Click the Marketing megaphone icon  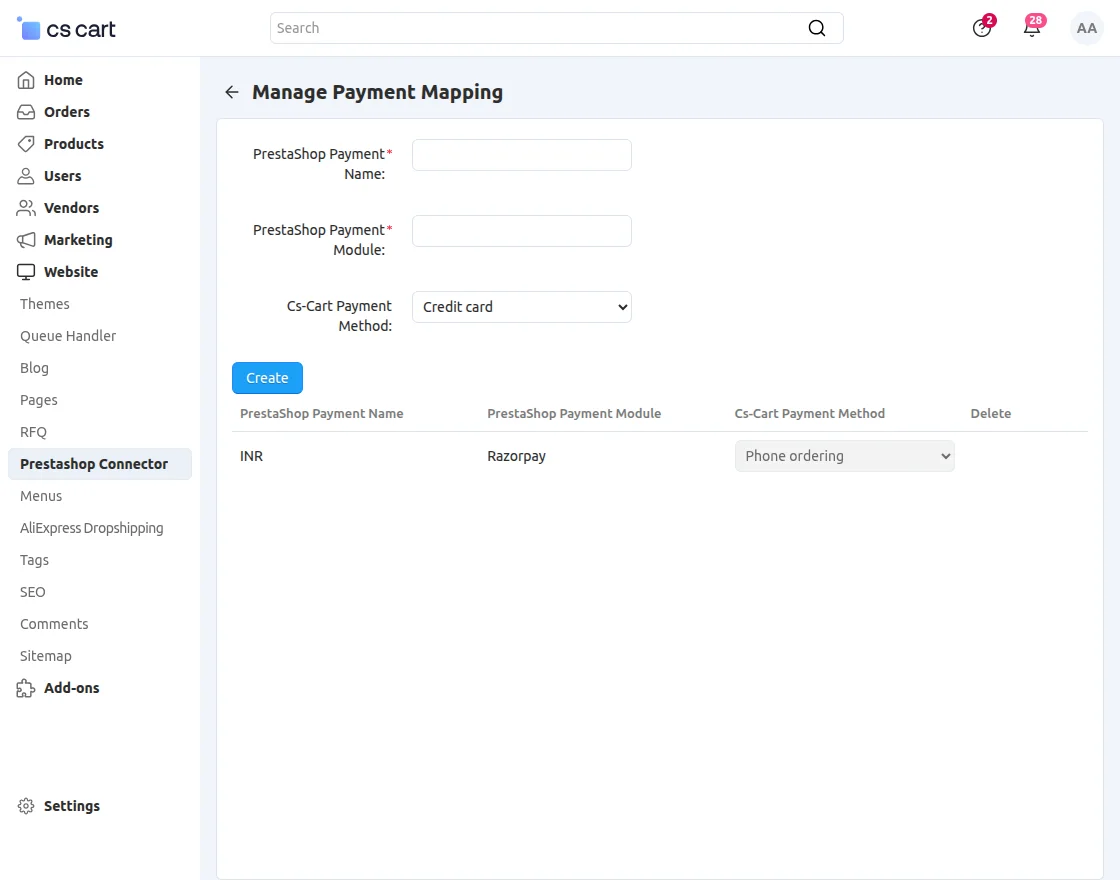click(x=27, y=240)
